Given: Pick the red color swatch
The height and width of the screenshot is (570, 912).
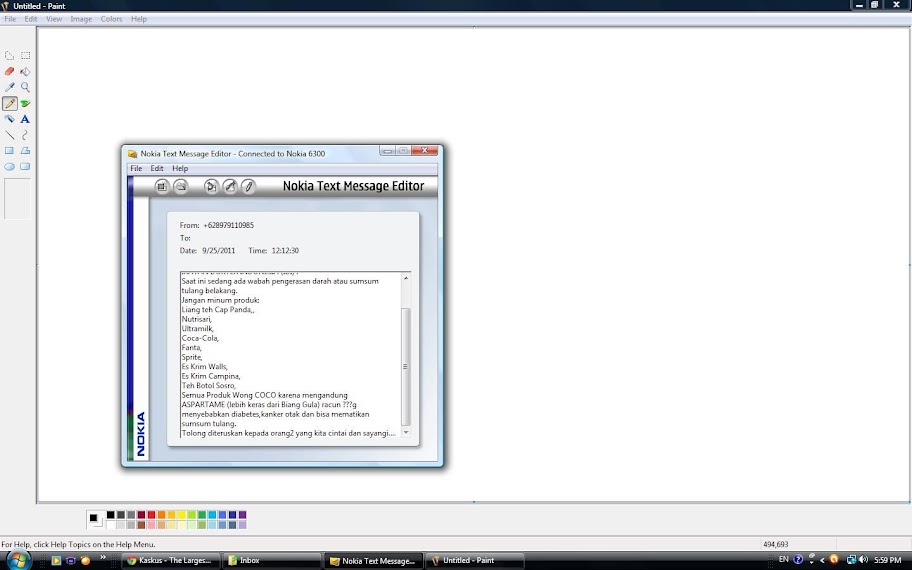Looking at the screenshot, I should click(x=151, y=515).
